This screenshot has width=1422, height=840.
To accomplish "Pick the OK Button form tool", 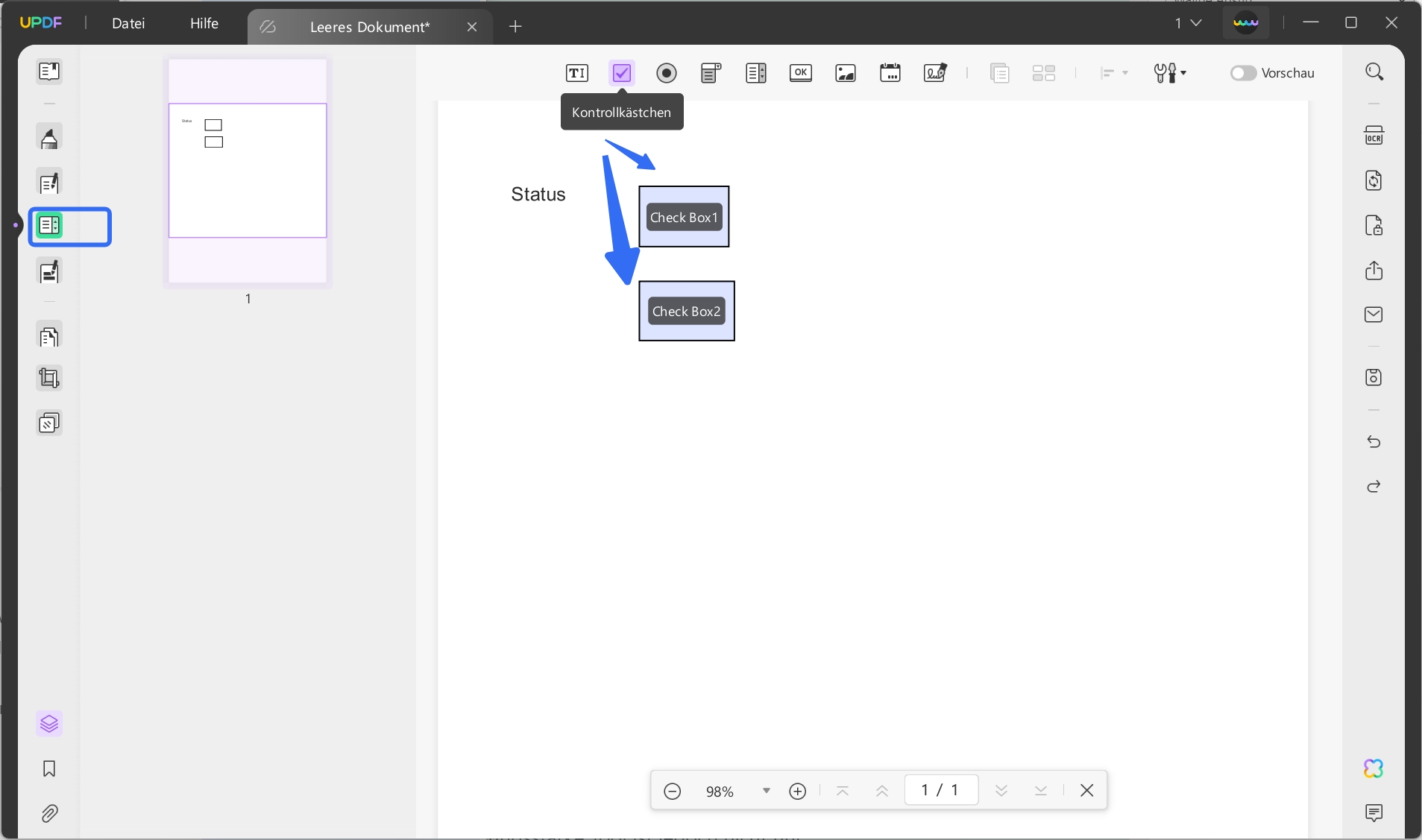I will click(801, 73).
